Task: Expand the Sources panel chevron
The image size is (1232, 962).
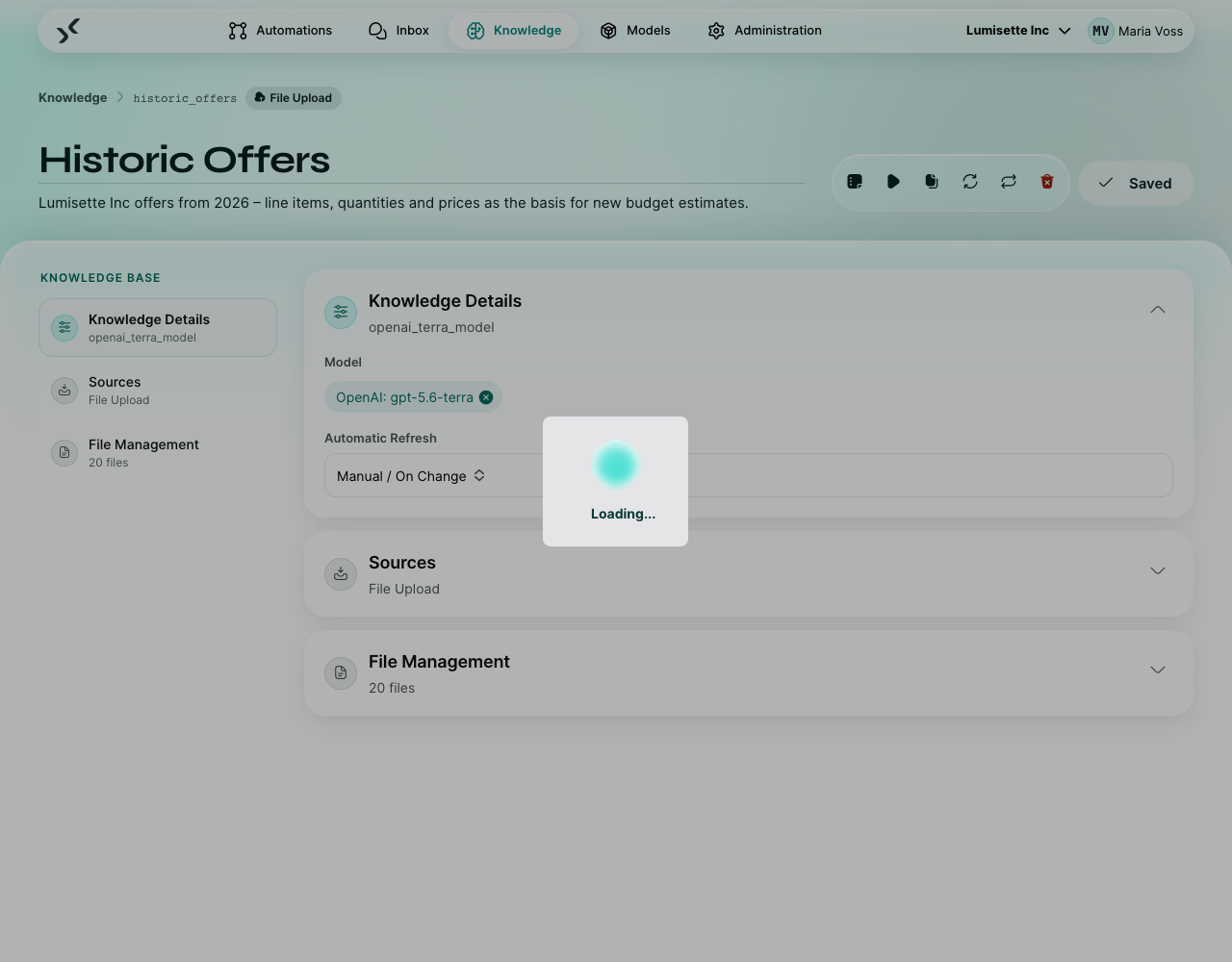Action: tap(1158, 570)
